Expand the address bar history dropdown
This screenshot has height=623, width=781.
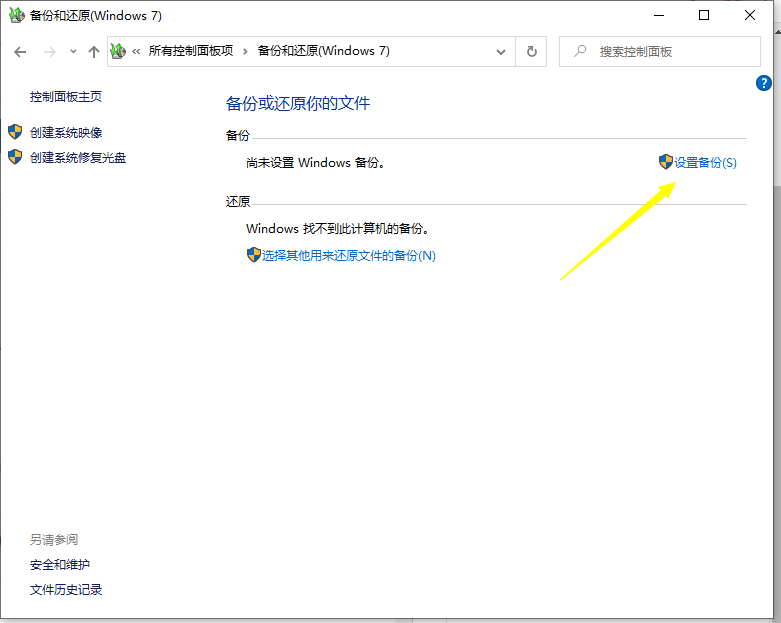pyautogui.click(x=501, y=52)
